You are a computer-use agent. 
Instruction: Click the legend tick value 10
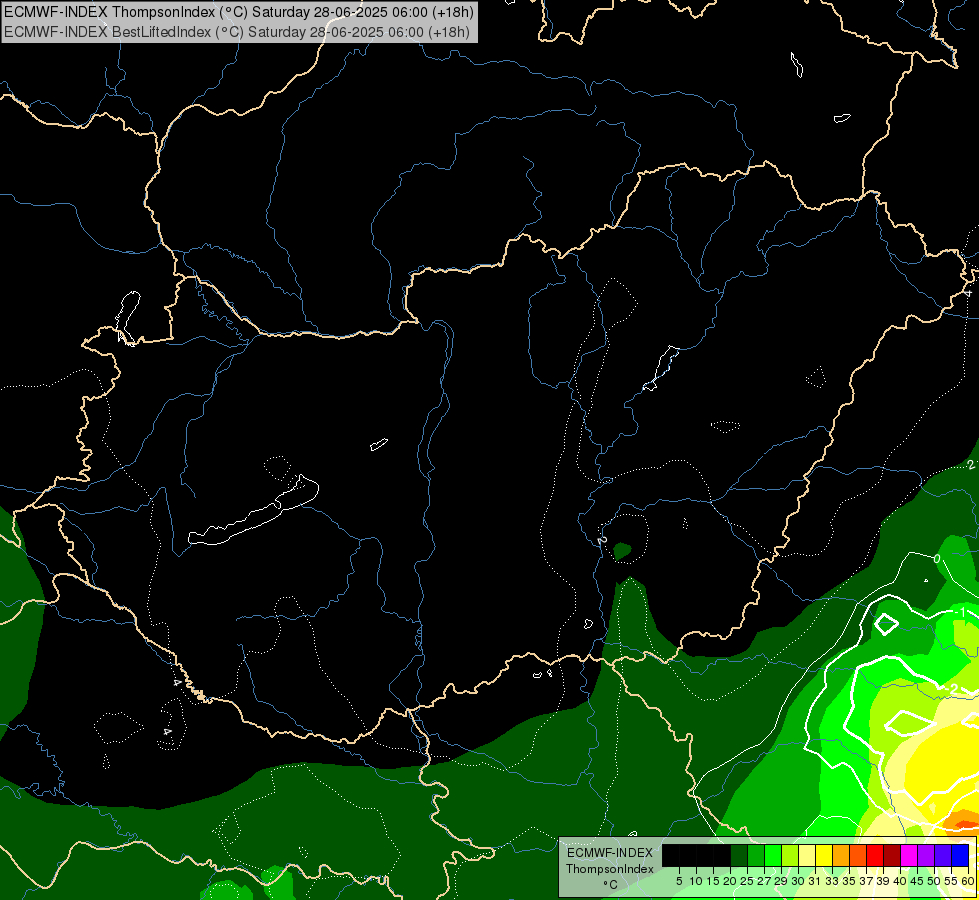pyautogui.click(x=696, y=881)
